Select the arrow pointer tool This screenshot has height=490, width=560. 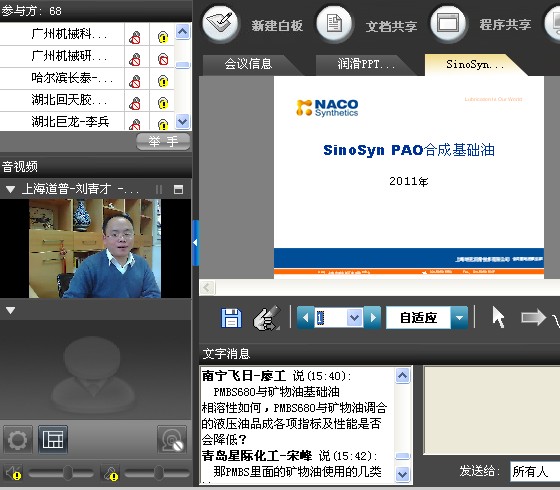498,318
